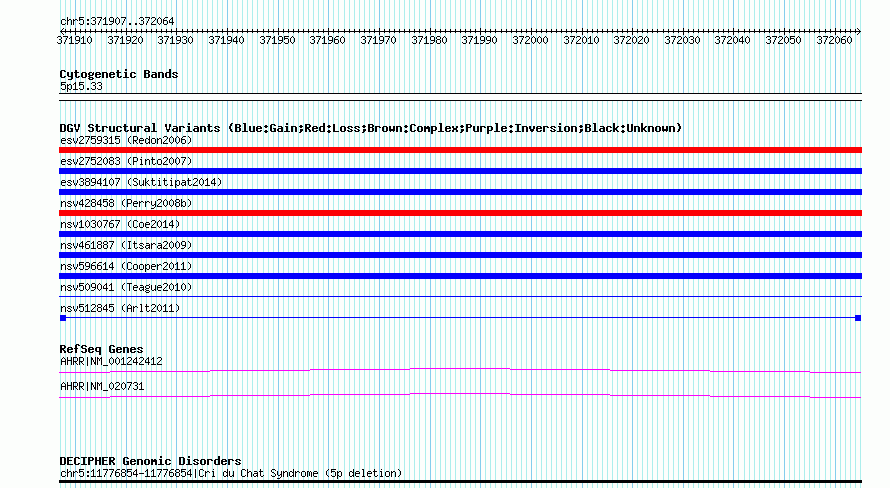Open nsv1030767 (Coe2014) variant
Image resolution: width=890 pixels, height=488 pixels.
click(x=120, y=224)
